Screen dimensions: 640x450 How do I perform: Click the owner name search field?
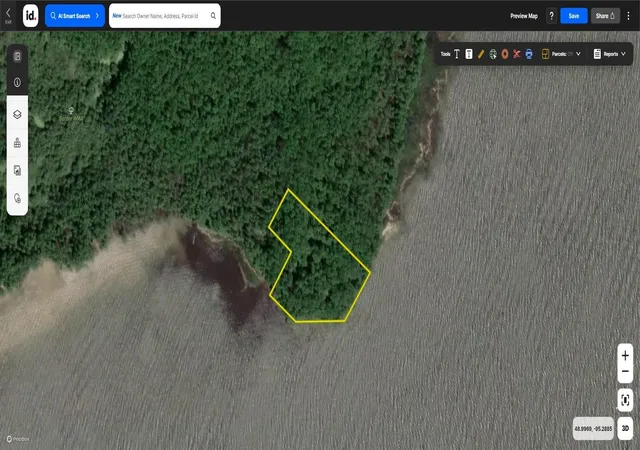click(x=165, y=16)
